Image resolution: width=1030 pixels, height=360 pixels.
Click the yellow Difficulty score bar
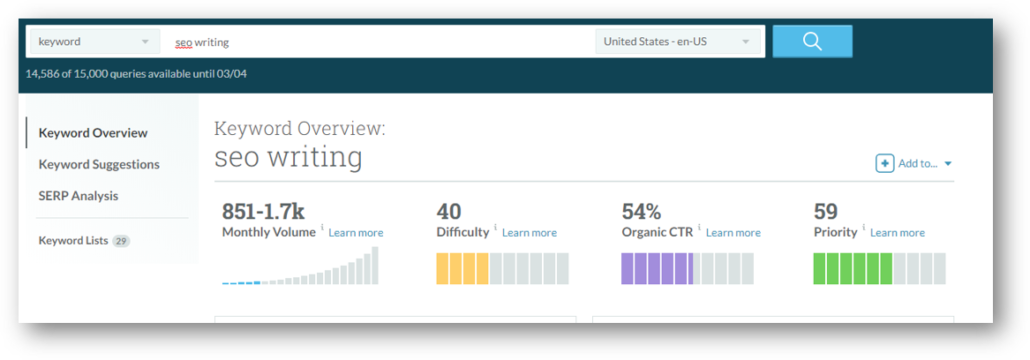503,269
